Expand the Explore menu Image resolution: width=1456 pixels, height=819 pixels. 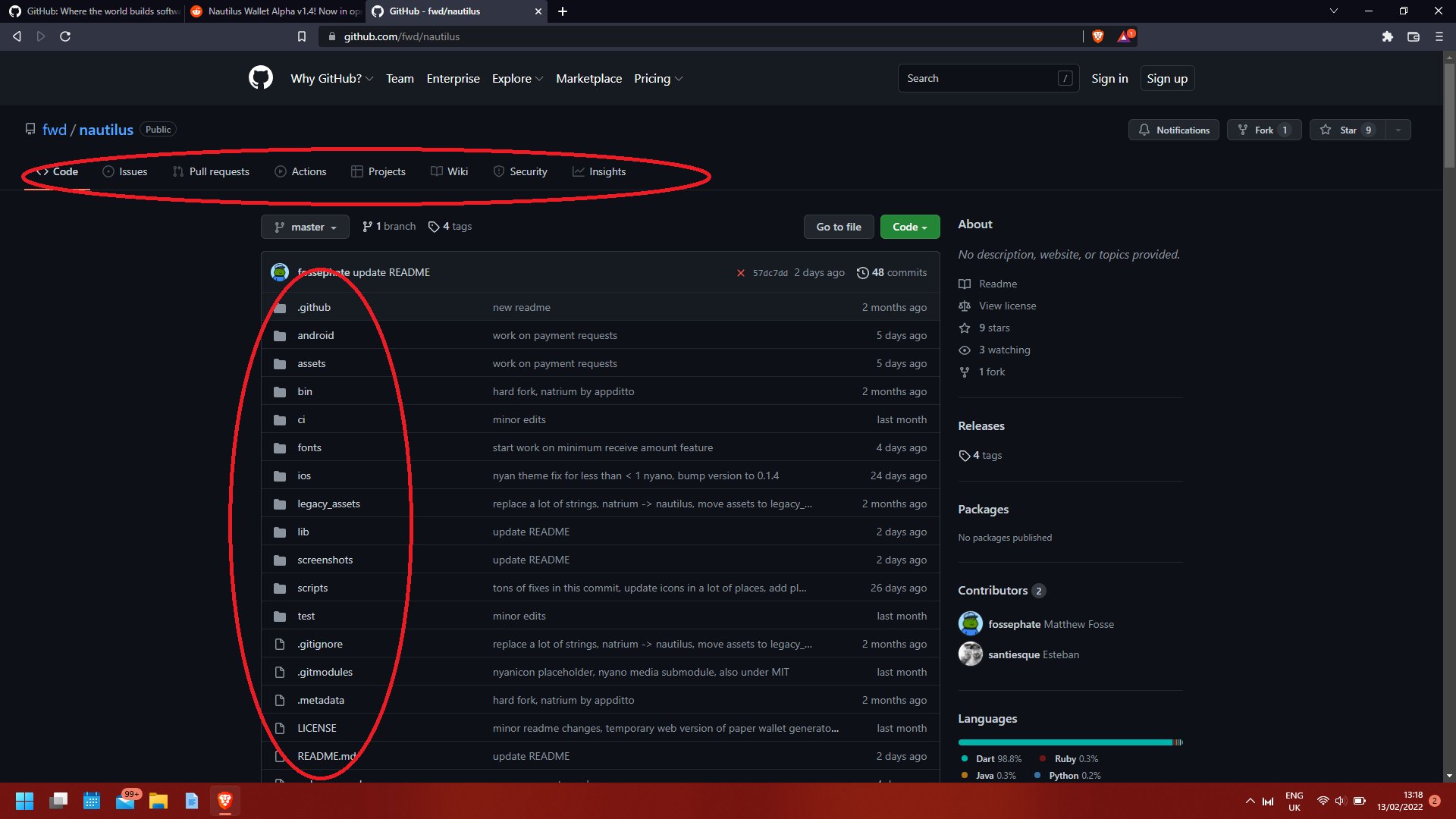pos(517,79)
